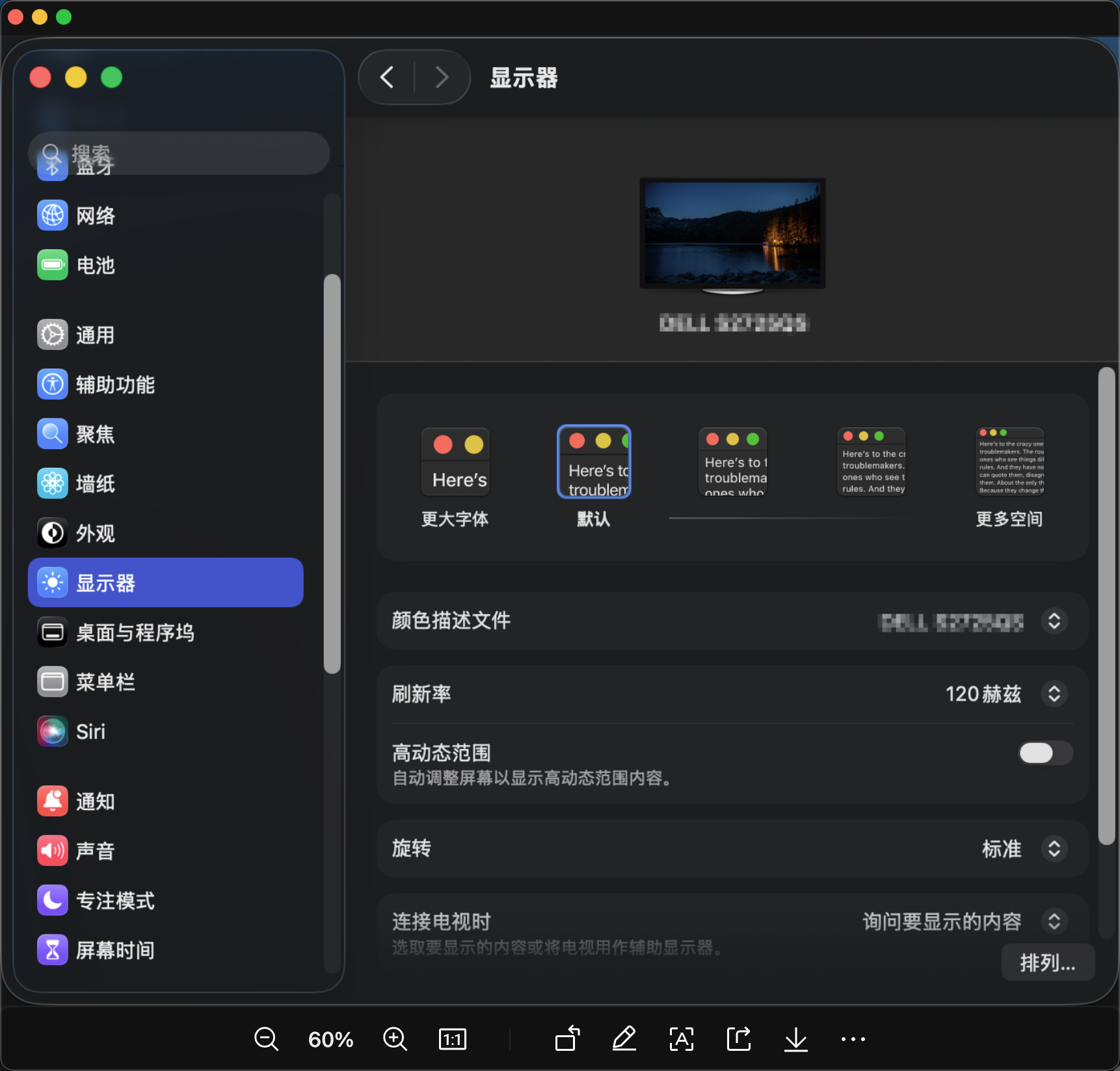Click the 排列... button

[x=1047, y=962]
